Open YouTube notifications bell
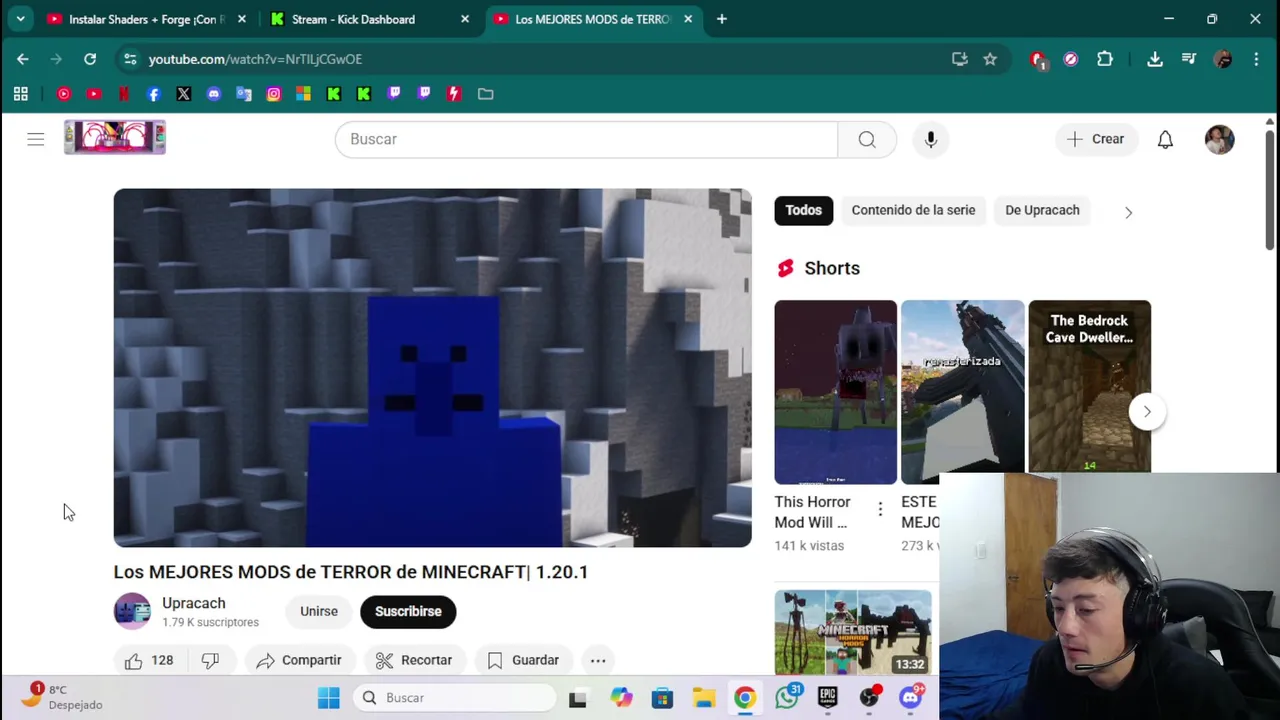Screen dimensions: 1280x720 pyautogui.click(x=1165, y=139)
